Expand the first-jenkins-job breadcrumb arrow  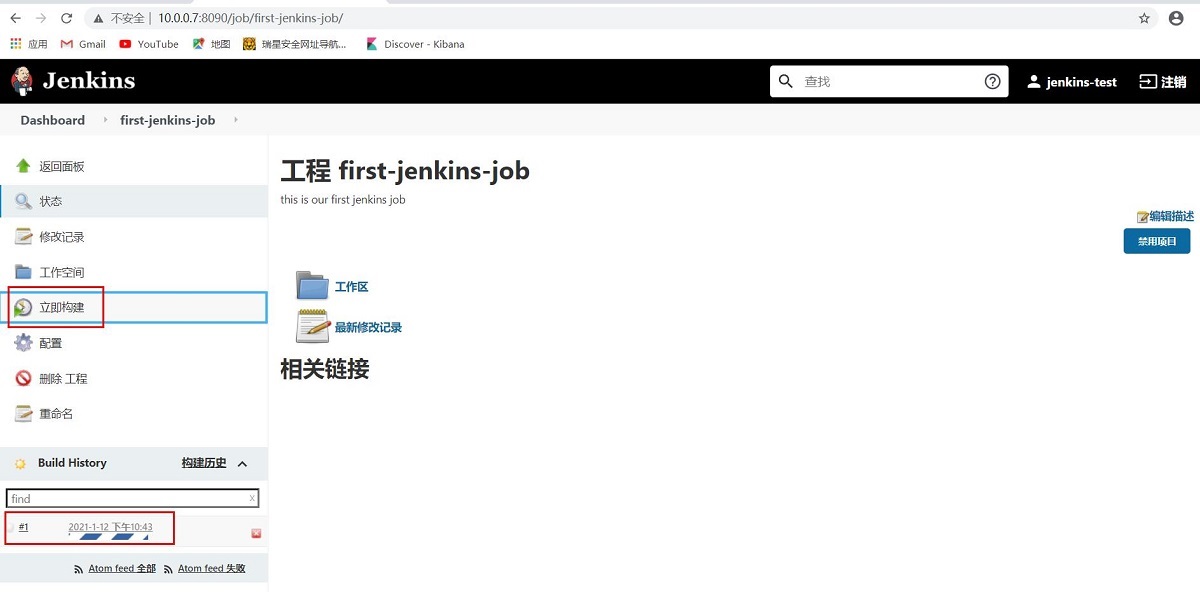point(236,120)
